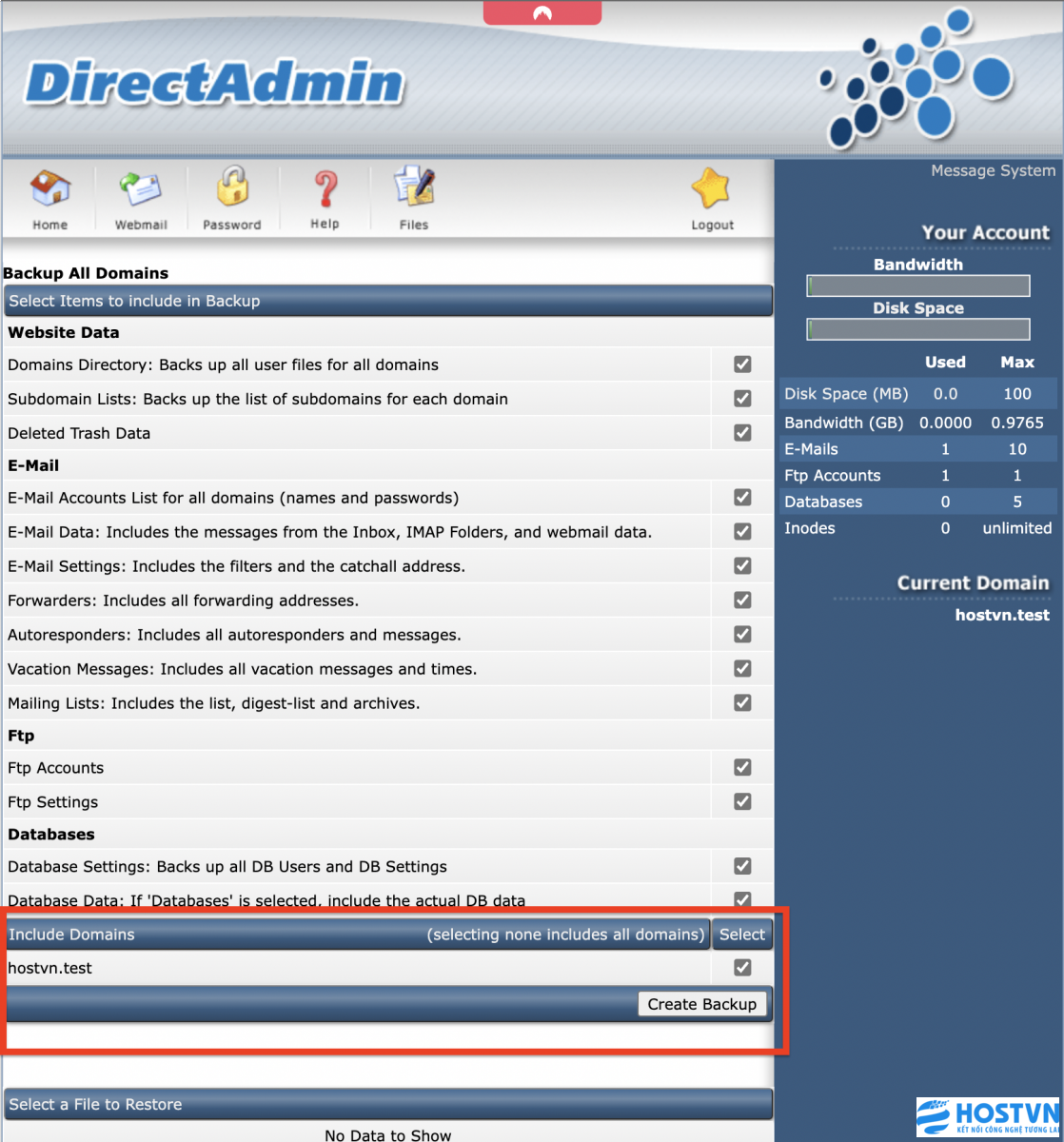
Task: Open the Home section
Action: (49, 197)
